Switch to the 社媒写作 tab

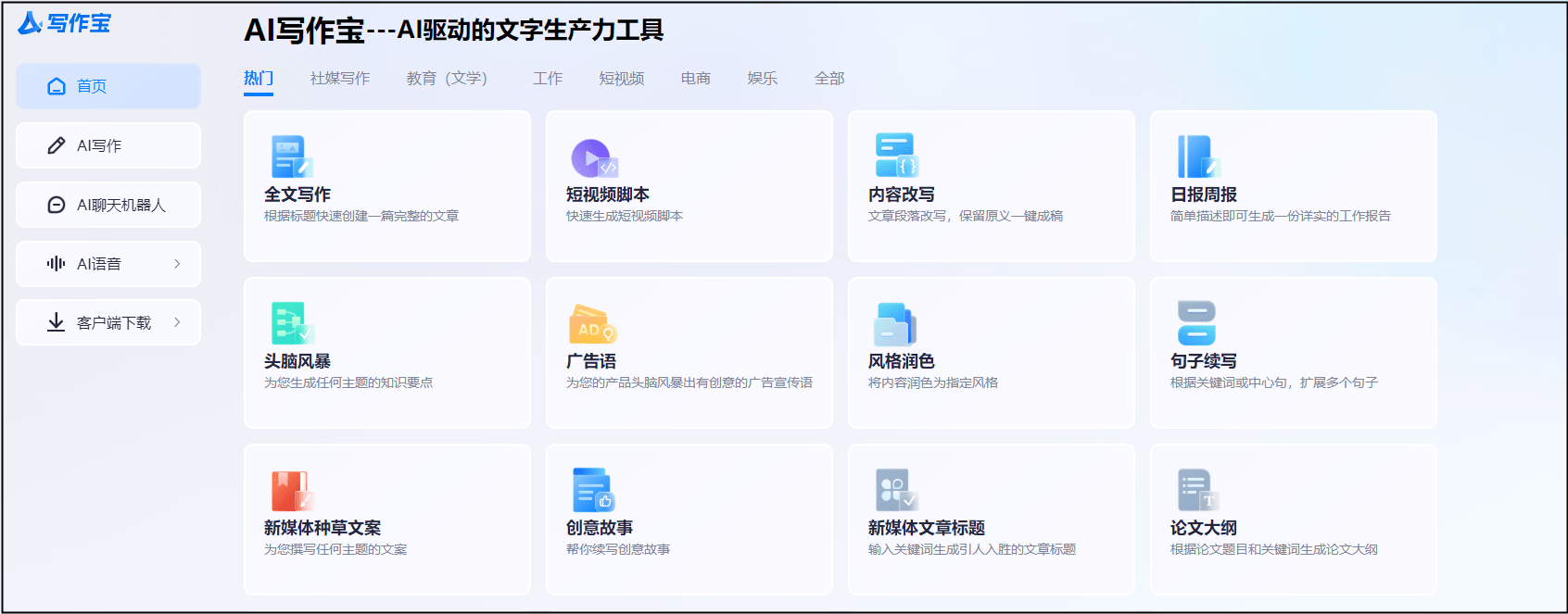click(340, 79)
